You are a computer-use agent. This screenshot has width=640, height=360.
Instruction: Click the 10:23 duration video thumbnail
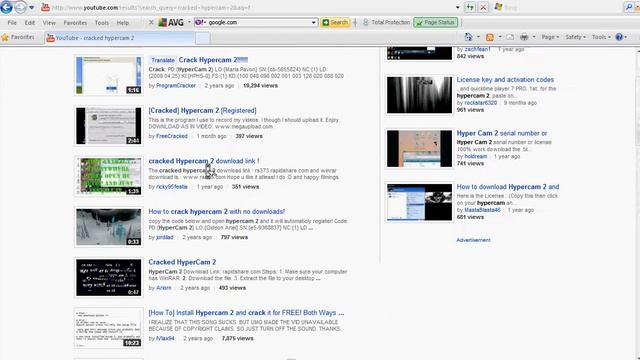109,328
